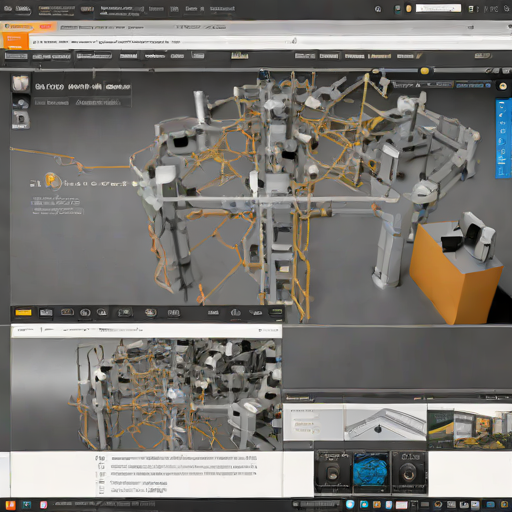
Task: Select the dark camera device thumbnail on the left
Action: pos(333,472)
